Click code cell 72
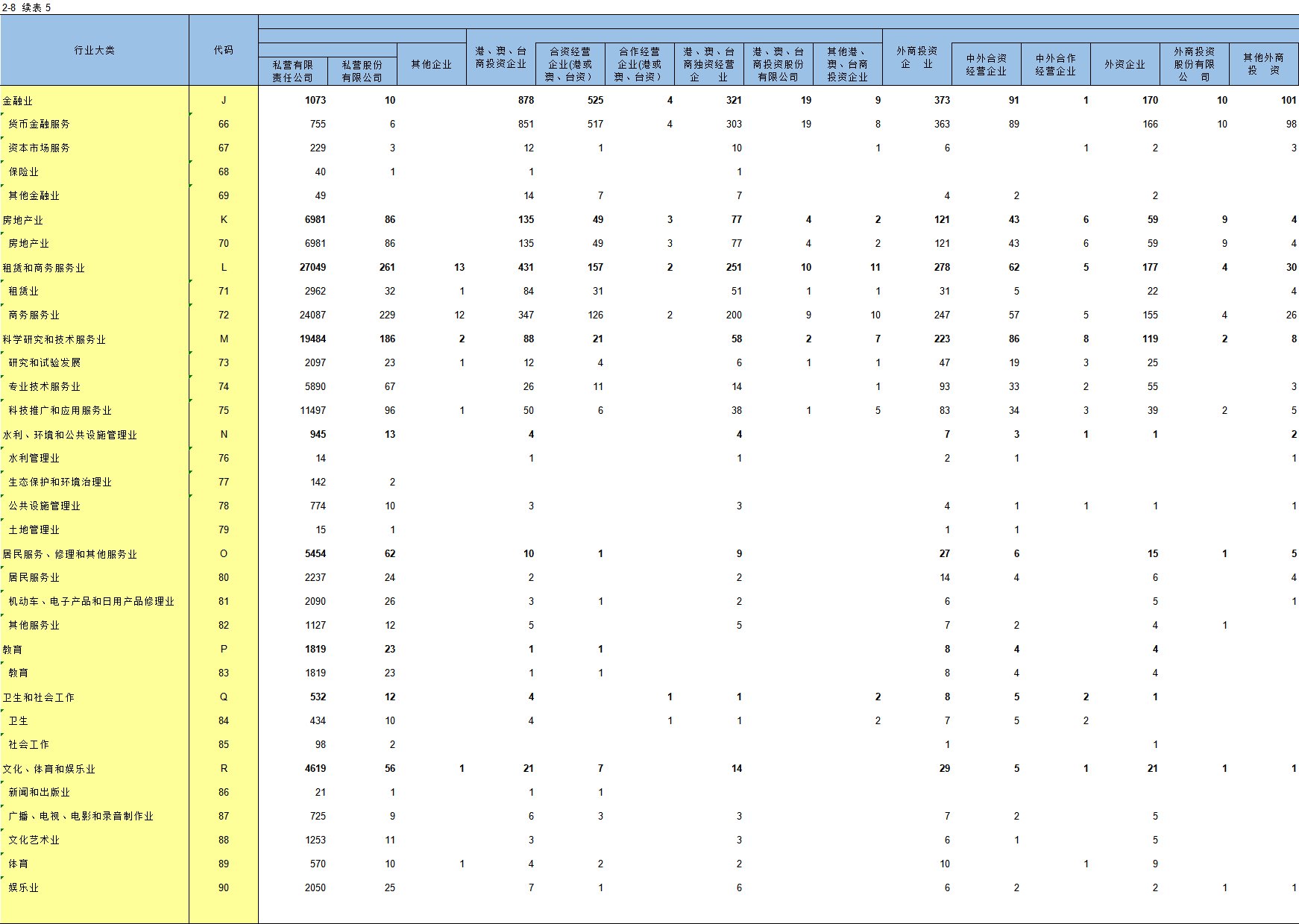1299x924 pixels. tap(224, 315)
